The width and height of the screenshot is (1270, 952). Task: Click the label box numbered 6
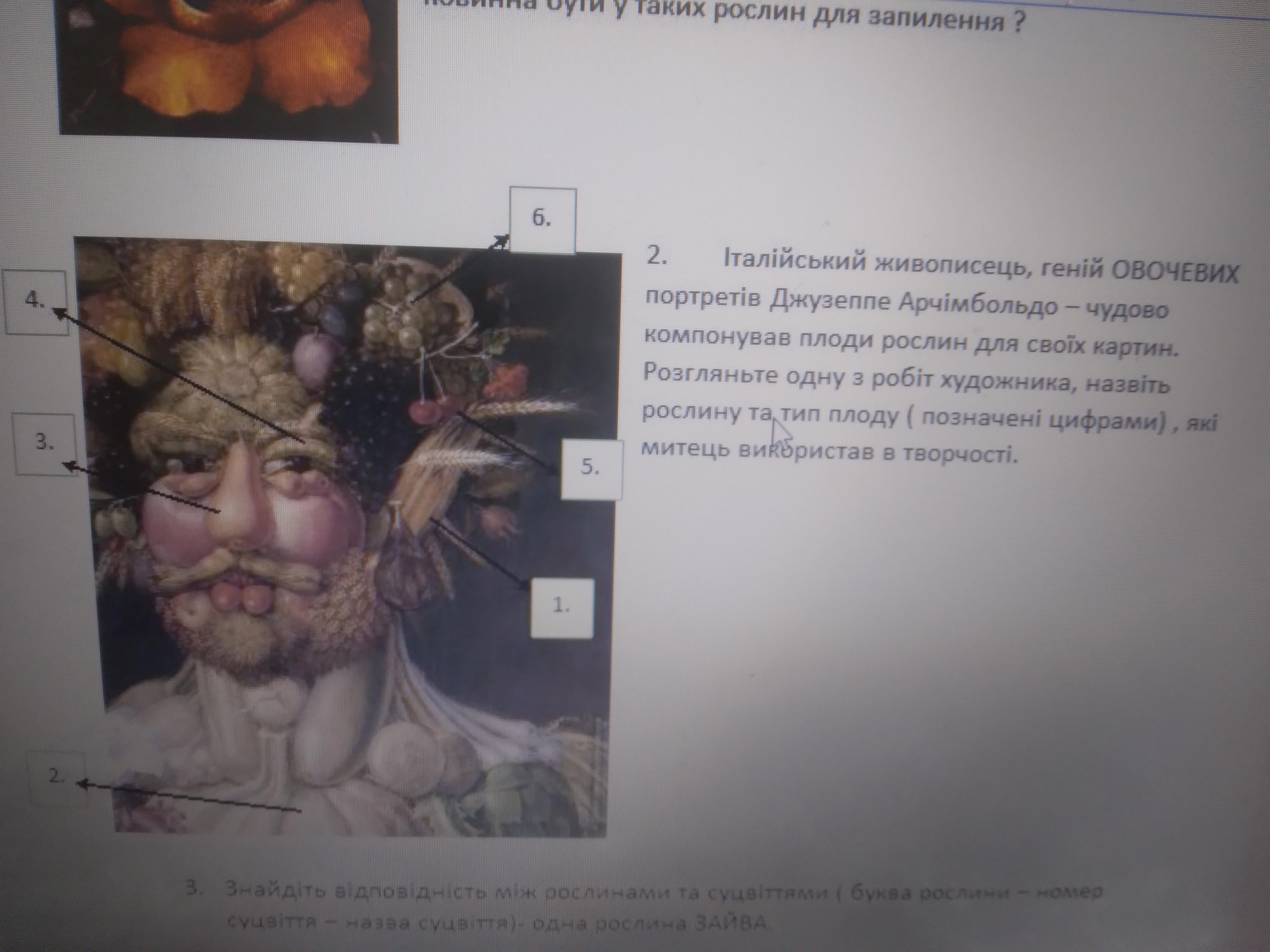[x=542, y=220]
